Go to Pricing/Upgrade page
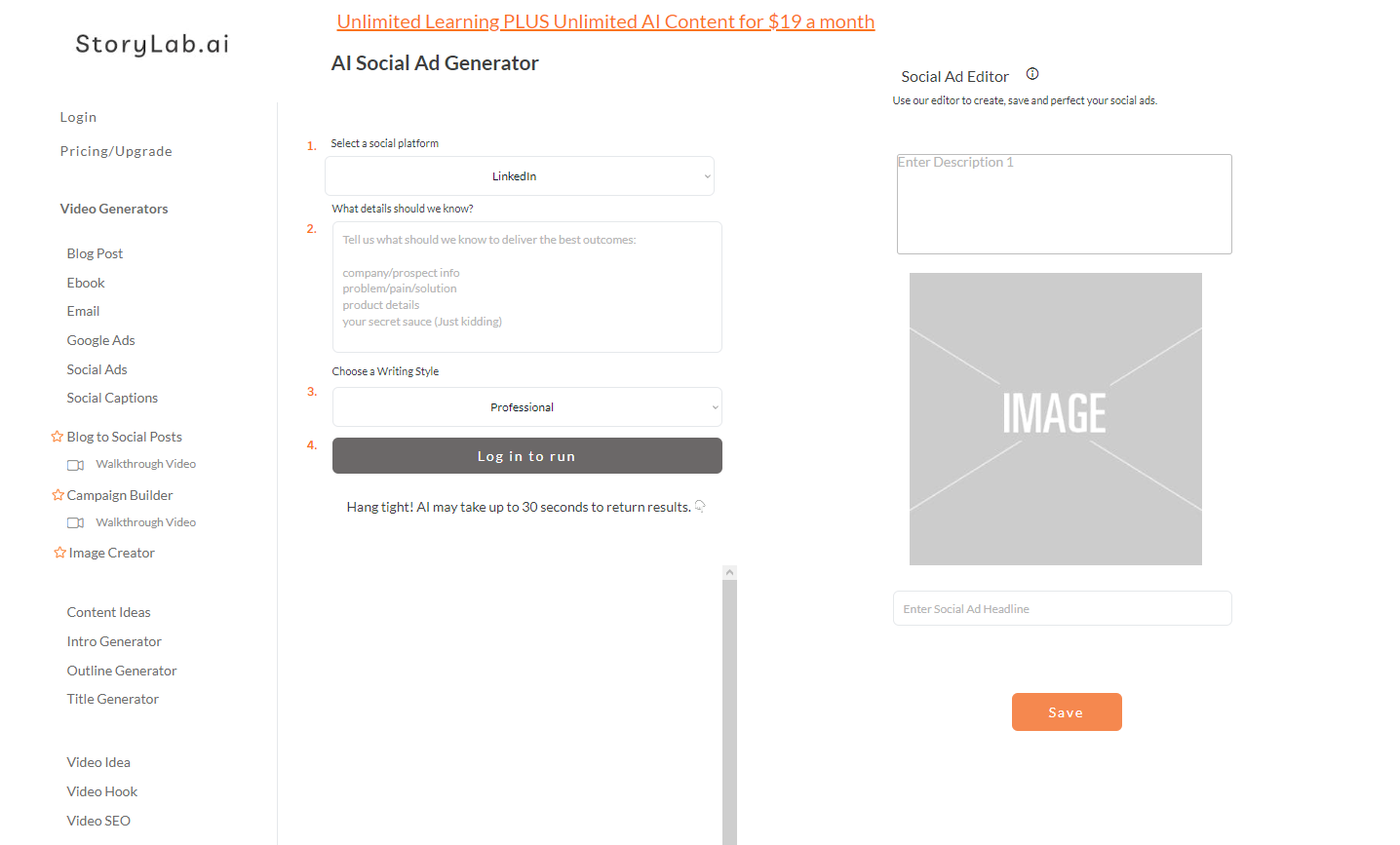The width and height of the screenshot is (1400, 845). click(116, 151)
